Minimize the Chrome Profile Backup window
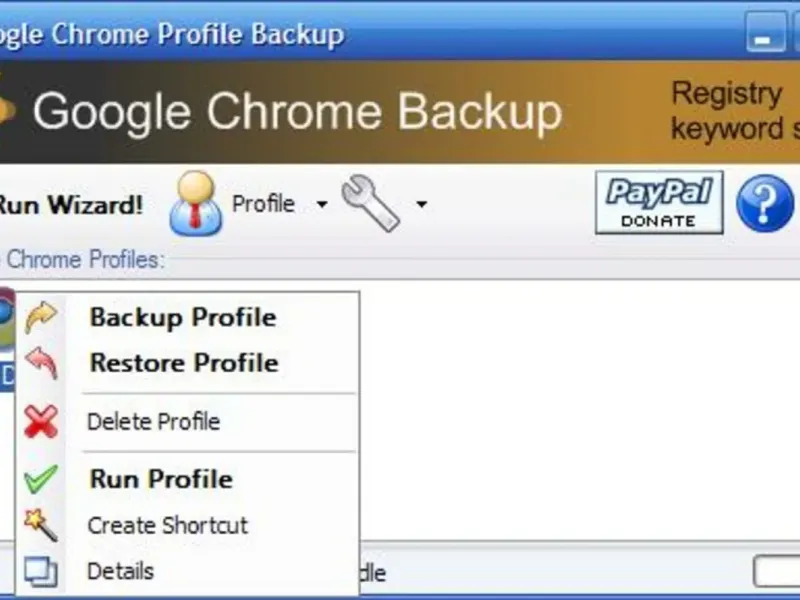The image size is (800, 600). (766, 35)
